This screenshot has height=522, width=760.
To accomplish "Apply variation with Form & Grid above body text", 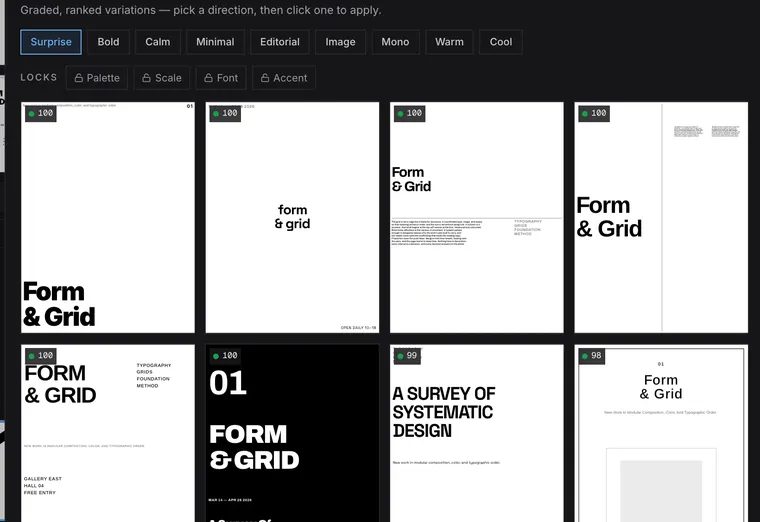I will (x=476, y=217).
